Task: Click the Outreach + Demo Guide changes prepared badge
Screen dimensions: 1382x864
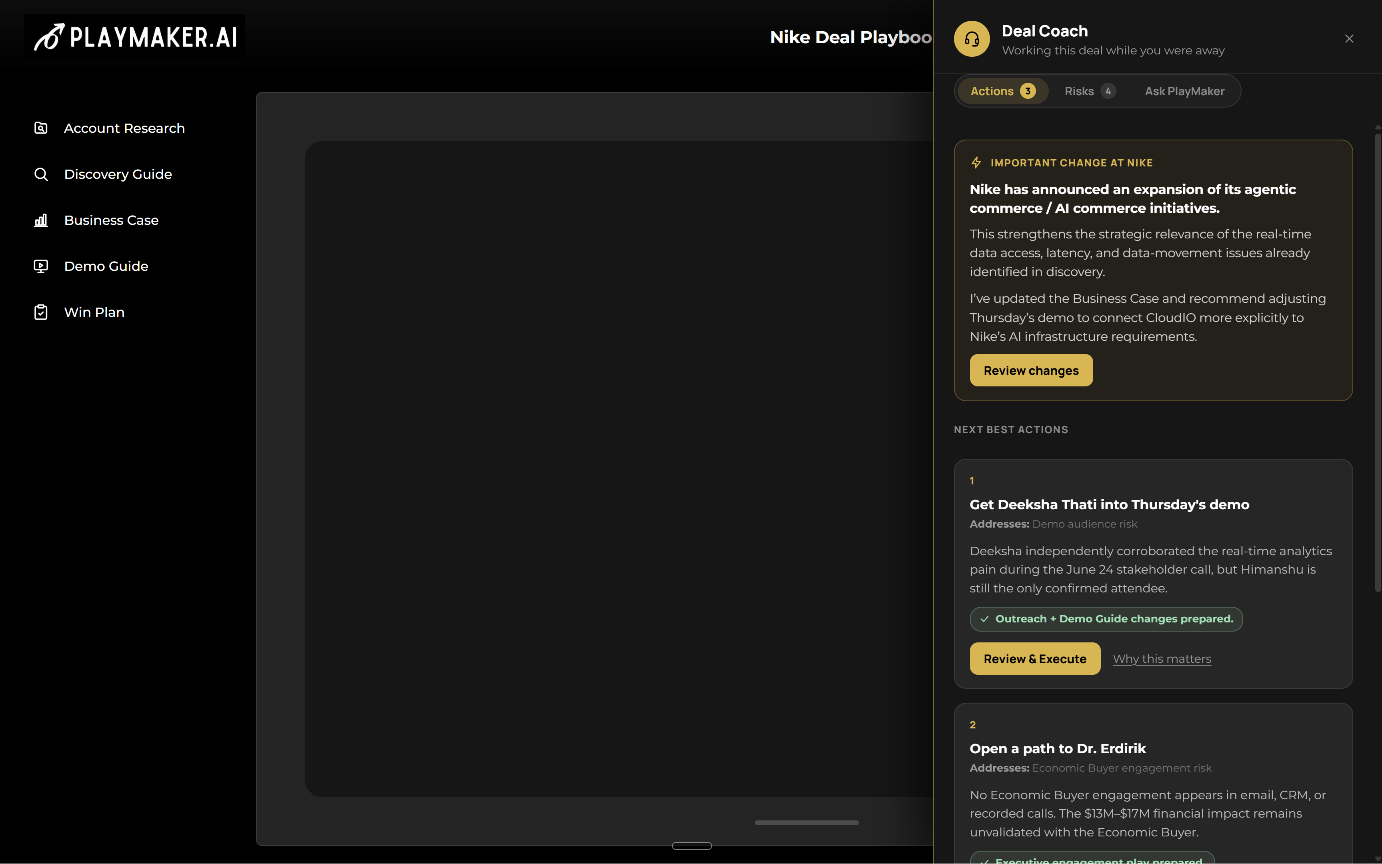Action: (1106, 619)
